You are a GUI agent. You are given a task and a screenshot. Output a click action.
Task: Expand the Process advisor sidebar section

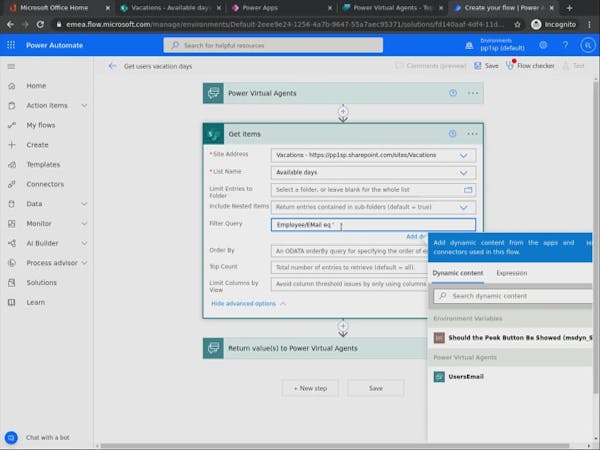pos(84,263)
